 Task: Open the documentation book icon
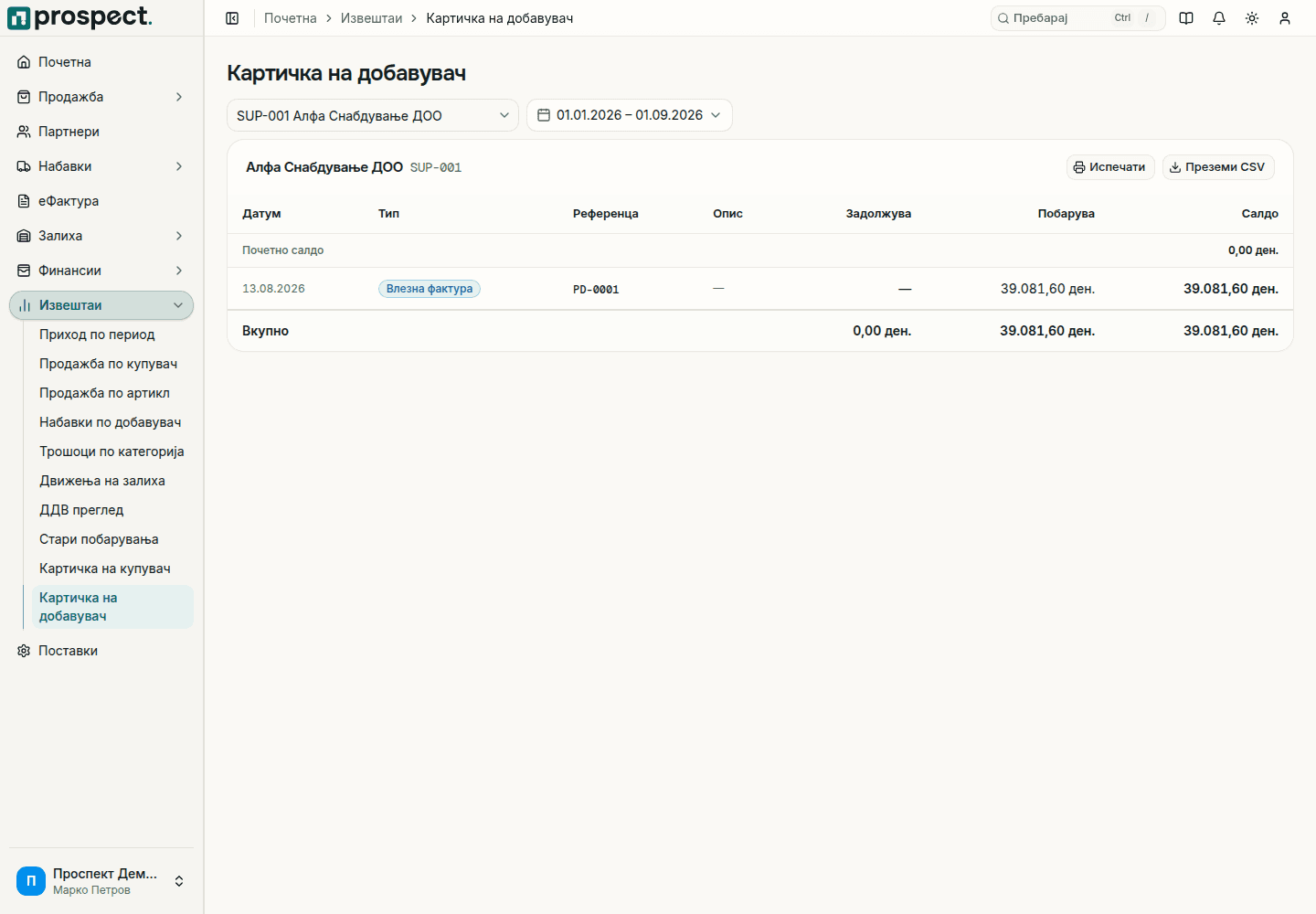click(1186, 18)
